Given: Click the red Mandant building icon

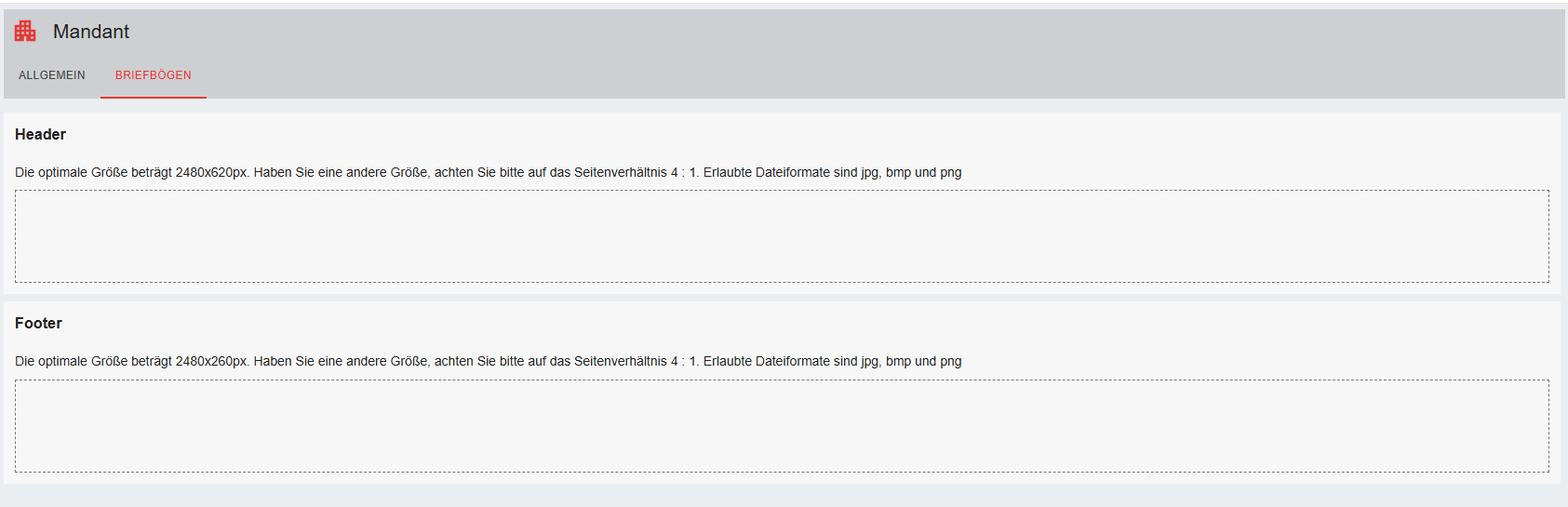Looking at the screenshot, I should tap(25, 32).
